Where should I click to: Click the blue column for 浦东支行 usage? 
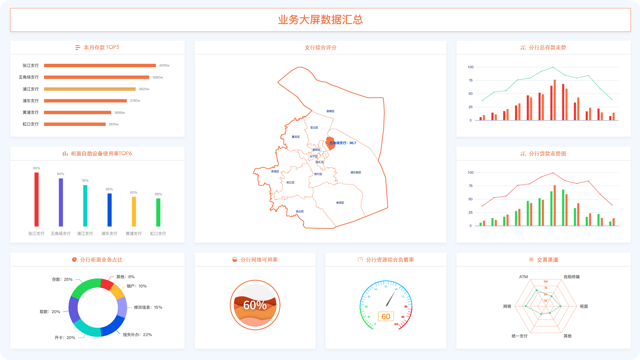(109, 210)
